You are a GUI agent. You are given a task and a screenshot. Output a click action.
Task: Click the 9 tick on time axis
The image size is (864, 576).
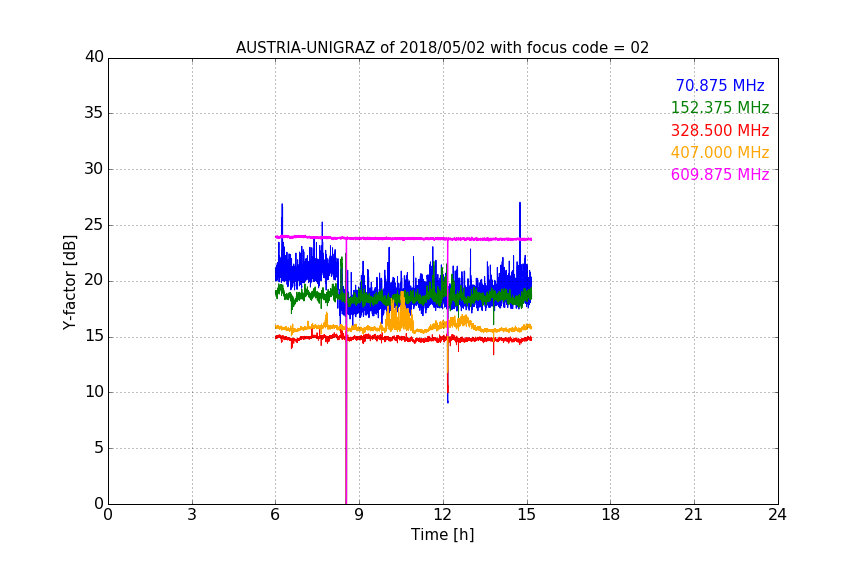coord(359,515)
